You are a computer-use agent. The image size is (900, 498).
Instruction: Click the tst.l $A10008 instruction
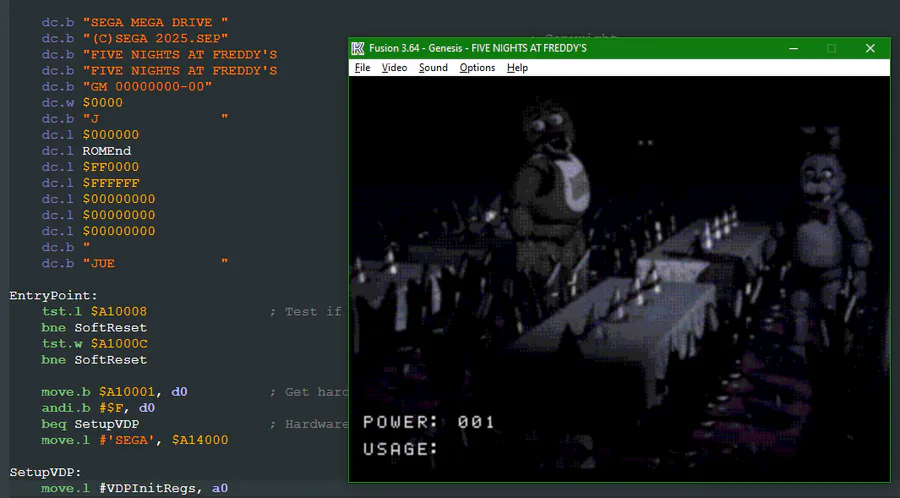click(94, 312)
